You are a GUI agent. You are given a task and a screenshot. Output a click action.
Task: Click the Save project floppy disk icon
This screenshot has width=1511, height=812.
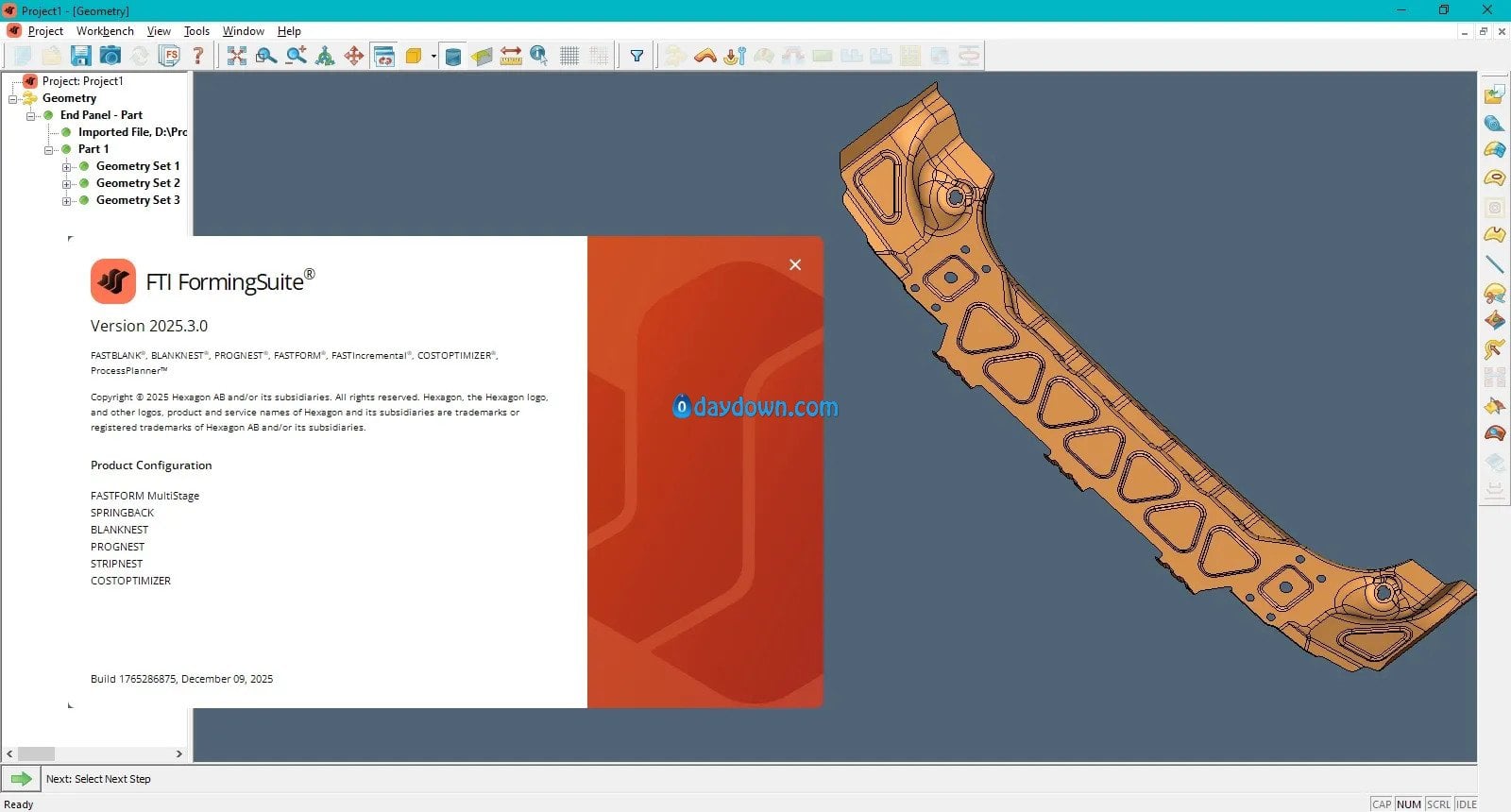(81, 56)
